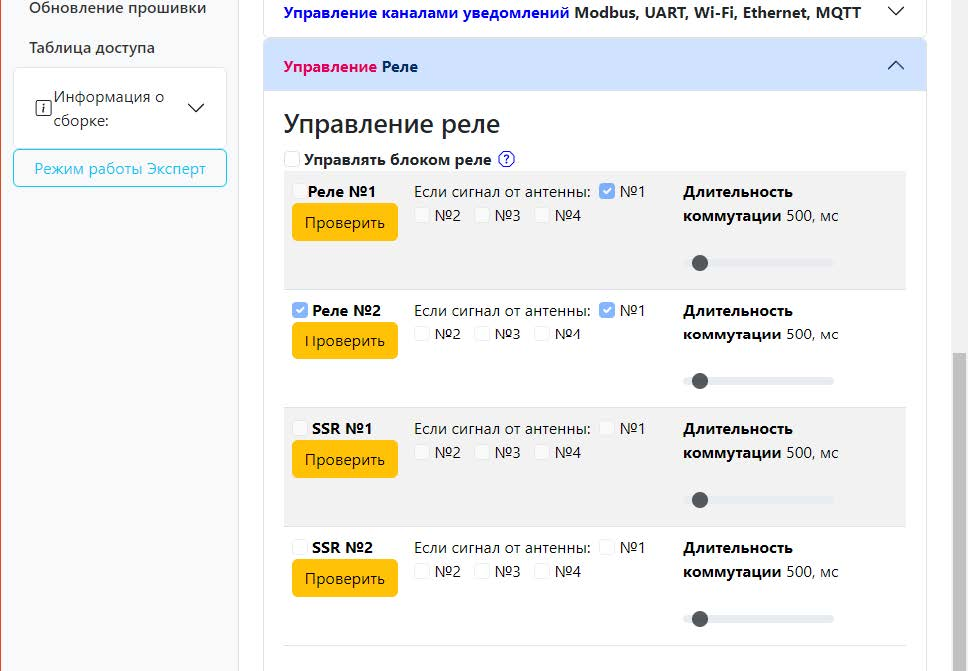Image resolution: width=968 pixels, height=671 pixels.
Task: Click the info icon beside Информация о сборке
Action: click(43, 108)
